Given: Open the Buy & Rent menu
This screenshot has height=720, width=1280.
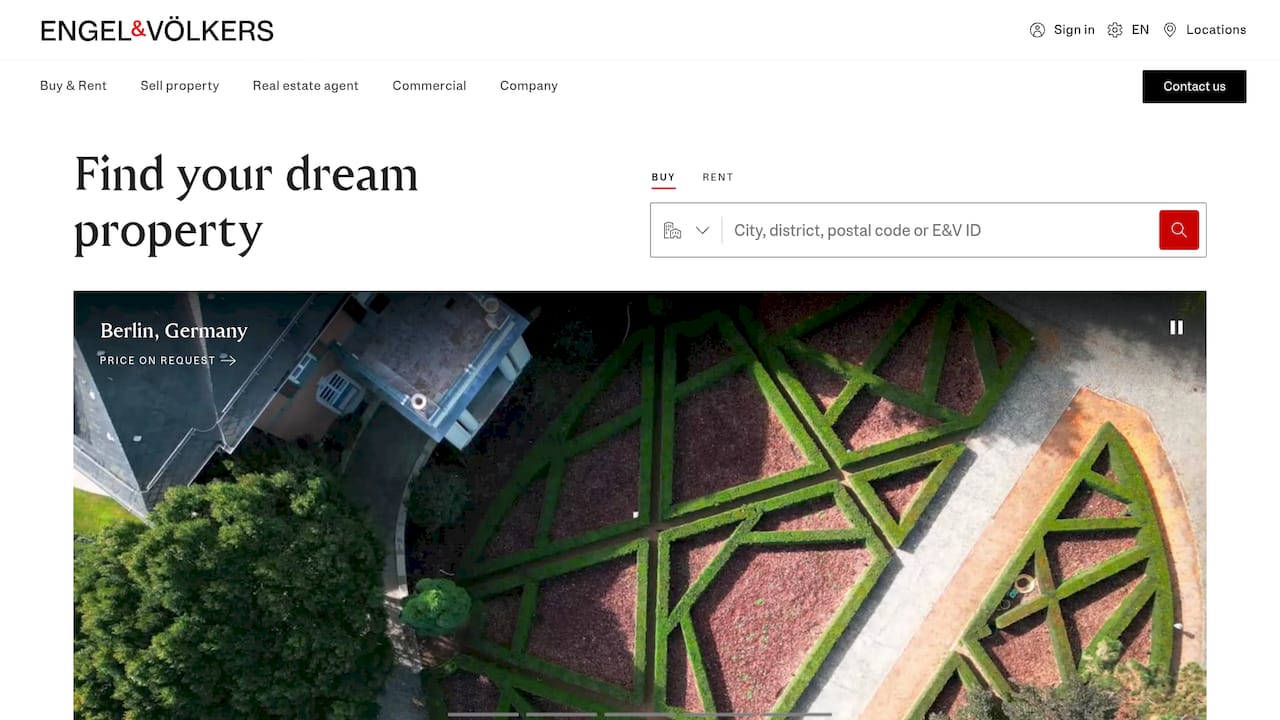Looking at the screenshot, I should pos(73,86).
